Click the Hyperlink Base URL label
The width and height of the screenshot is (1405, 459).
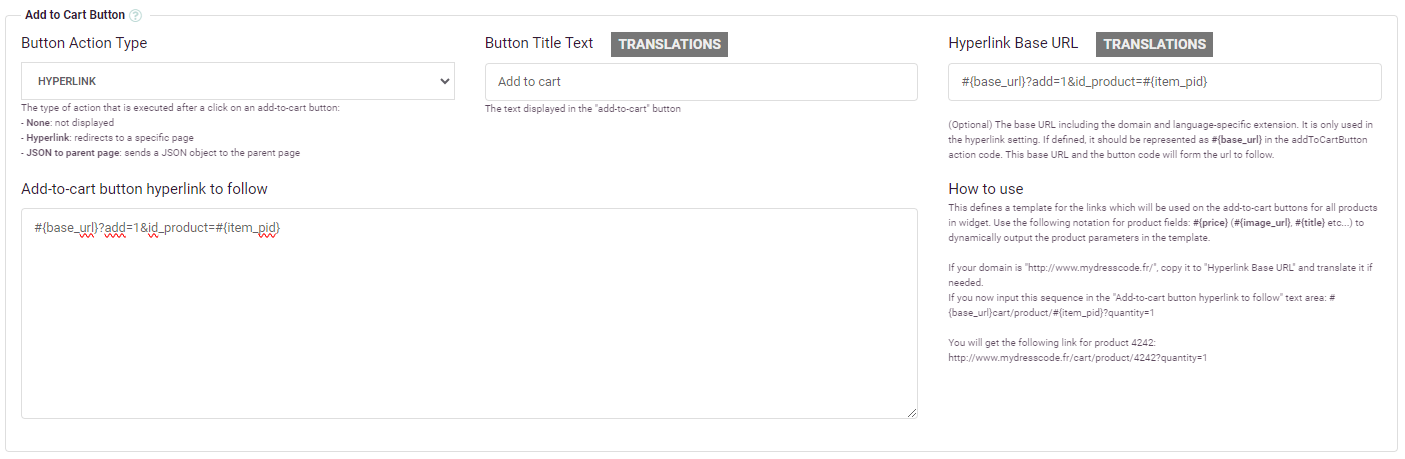[1013, 43]
